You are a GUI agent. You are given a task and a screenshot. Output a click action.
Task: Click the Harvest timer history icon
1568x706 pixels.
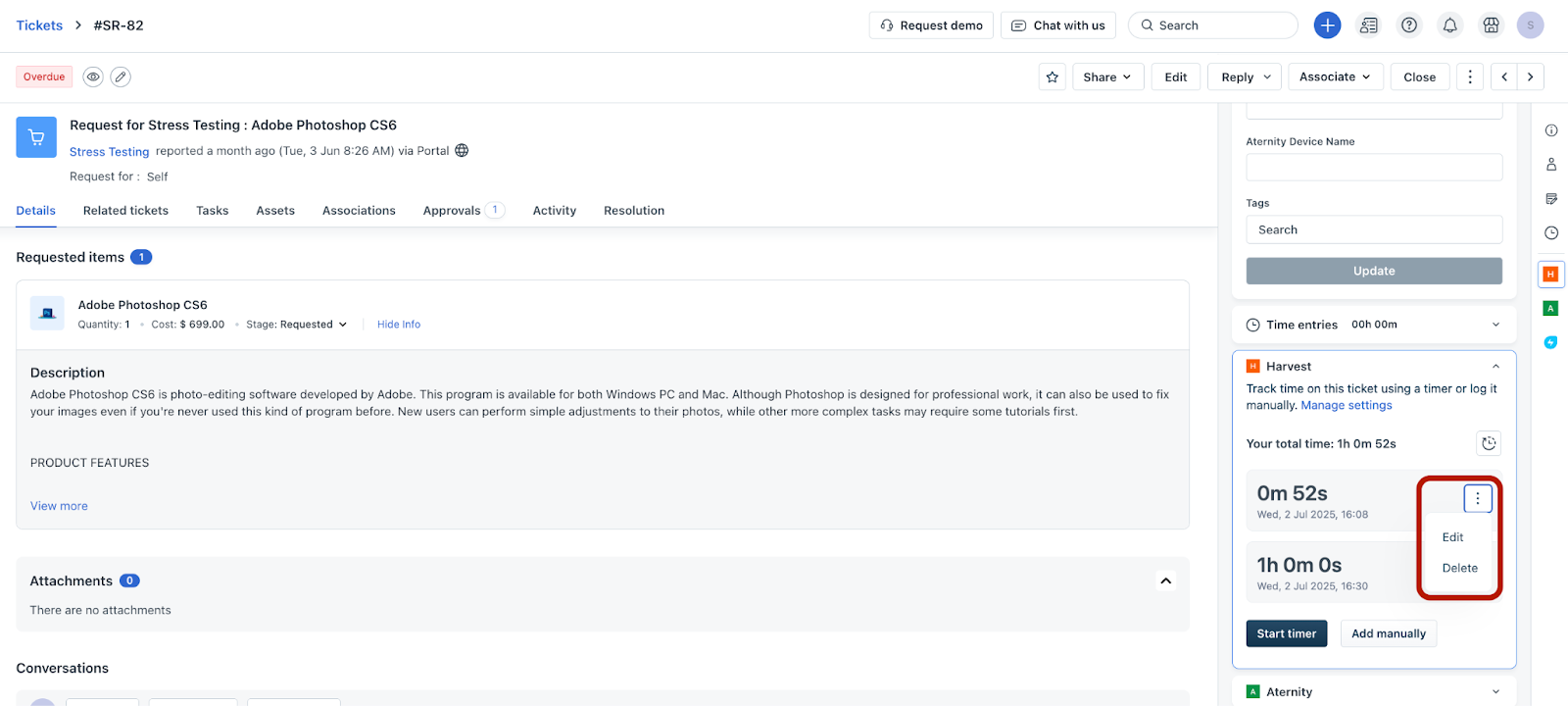pos(1489,443)
